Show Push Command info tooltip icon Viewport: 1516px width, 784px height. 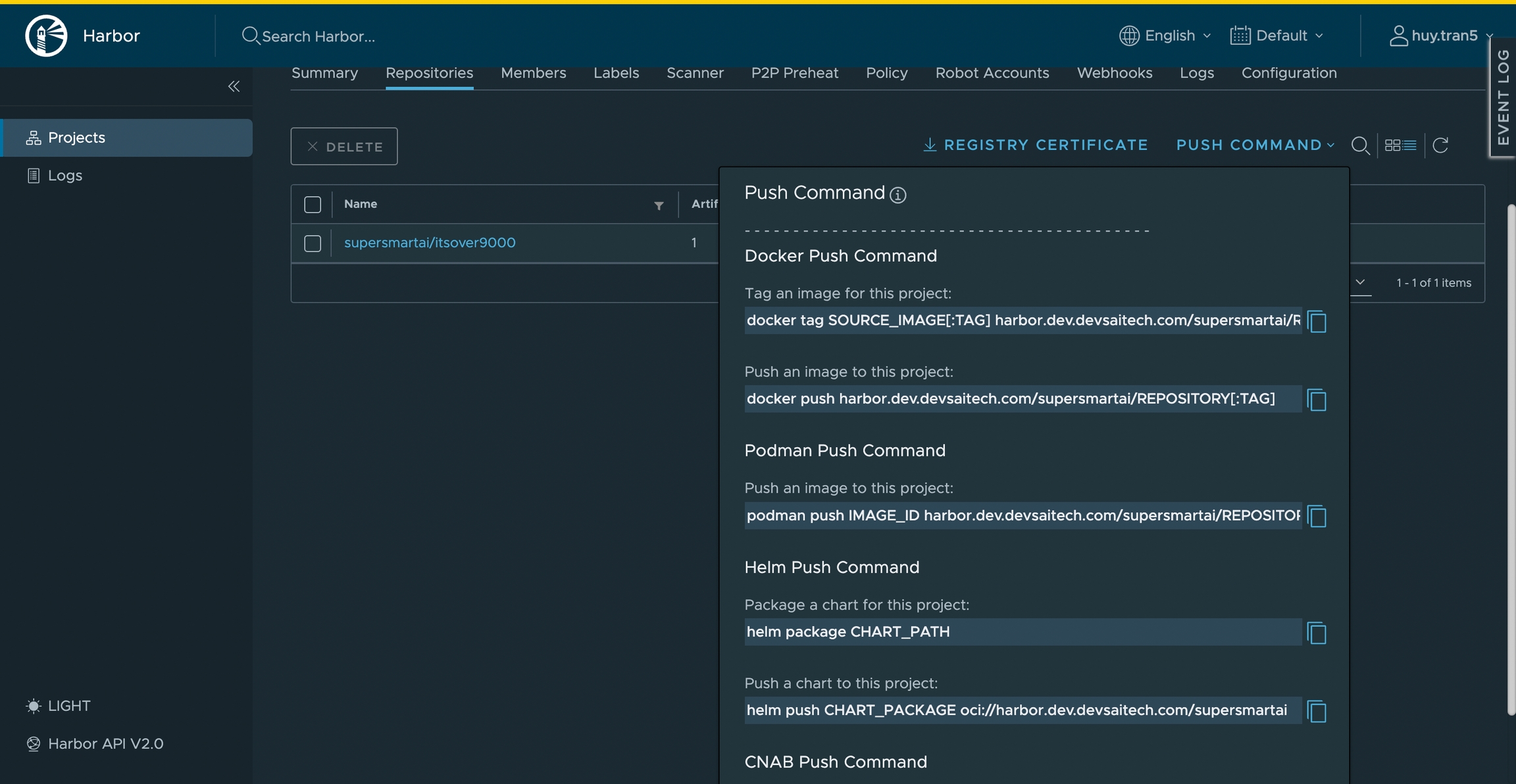[x=897, y=195]
